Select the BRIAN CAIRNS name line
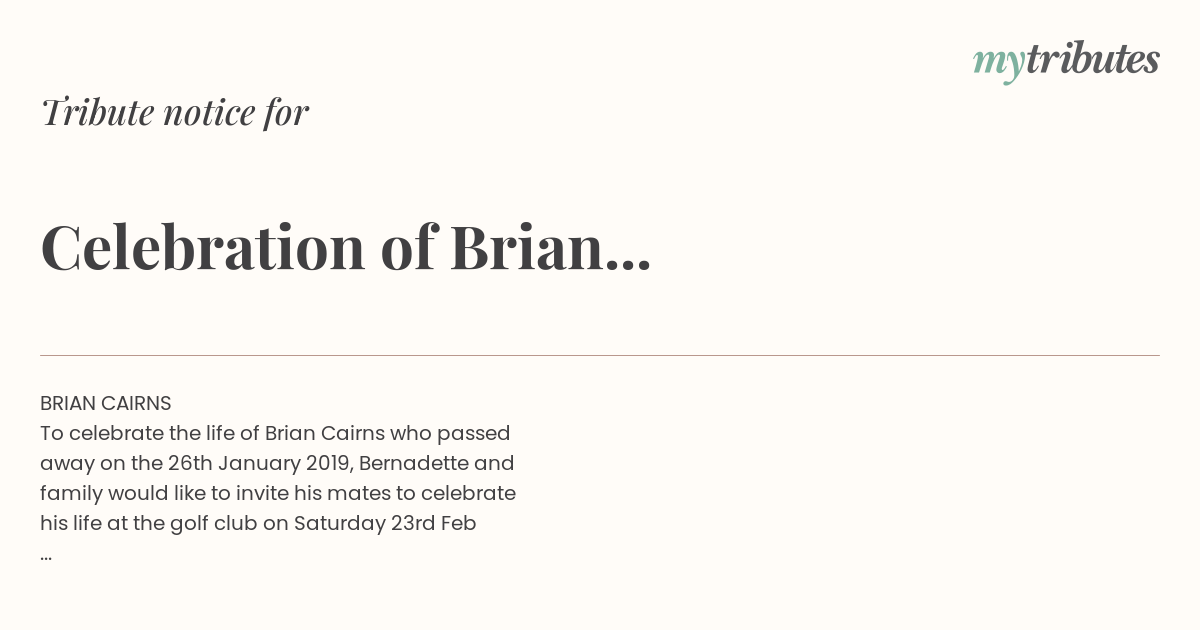This screenshot has height=630, width=1200. (106, 403)
